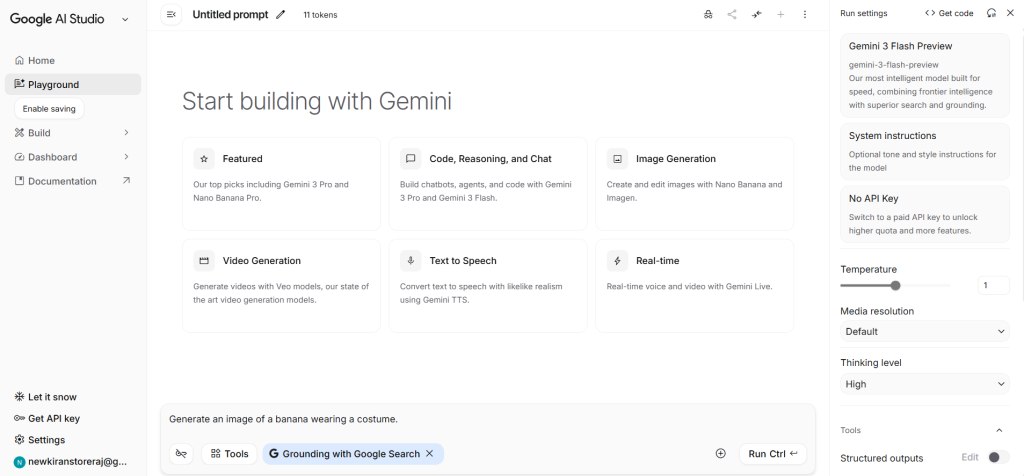
Task: Click the compare mode arrows icon
Action: coord(757,15)
